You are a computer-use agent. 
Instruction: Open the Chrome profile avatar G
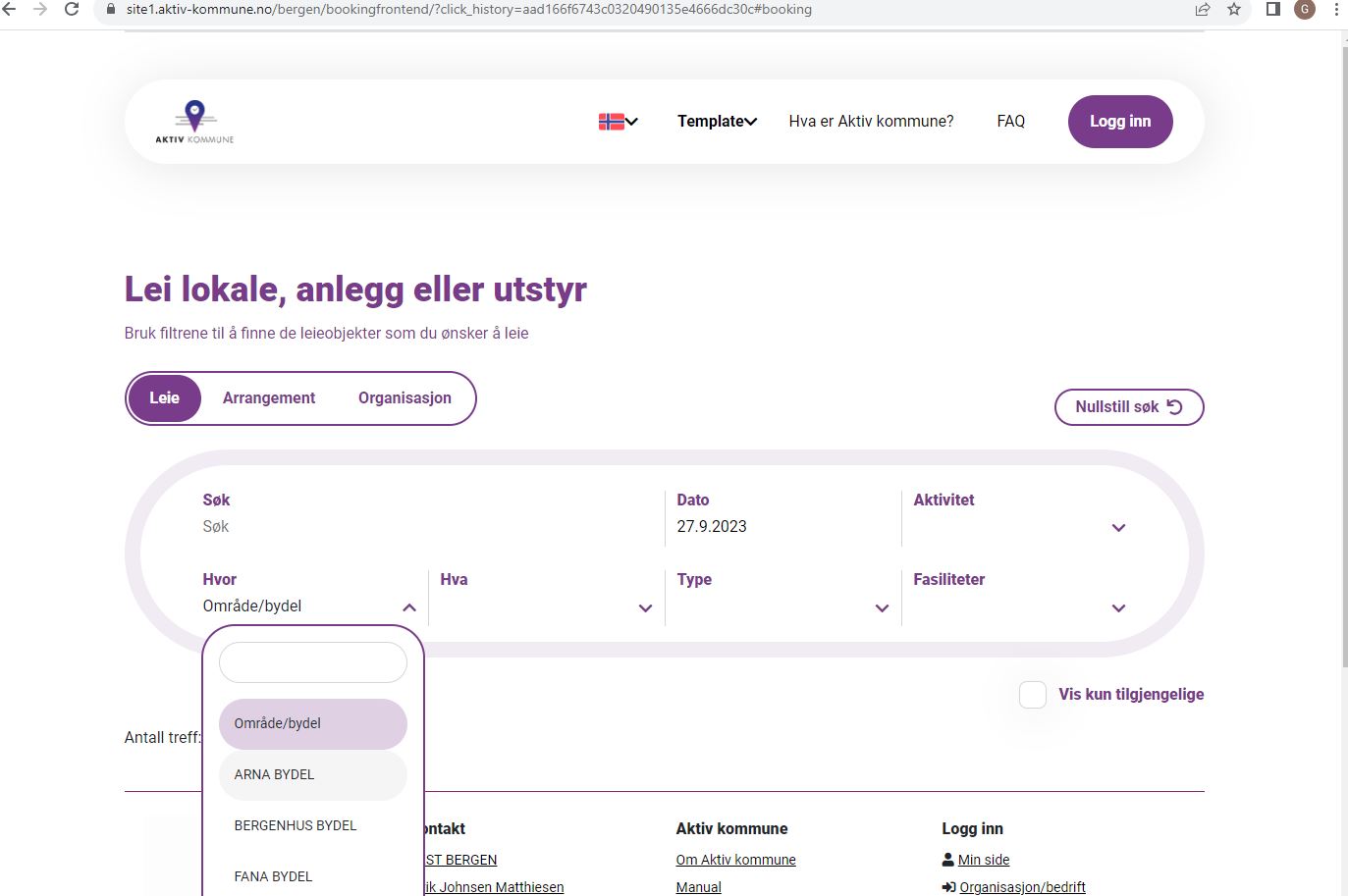click(1303, 10)
